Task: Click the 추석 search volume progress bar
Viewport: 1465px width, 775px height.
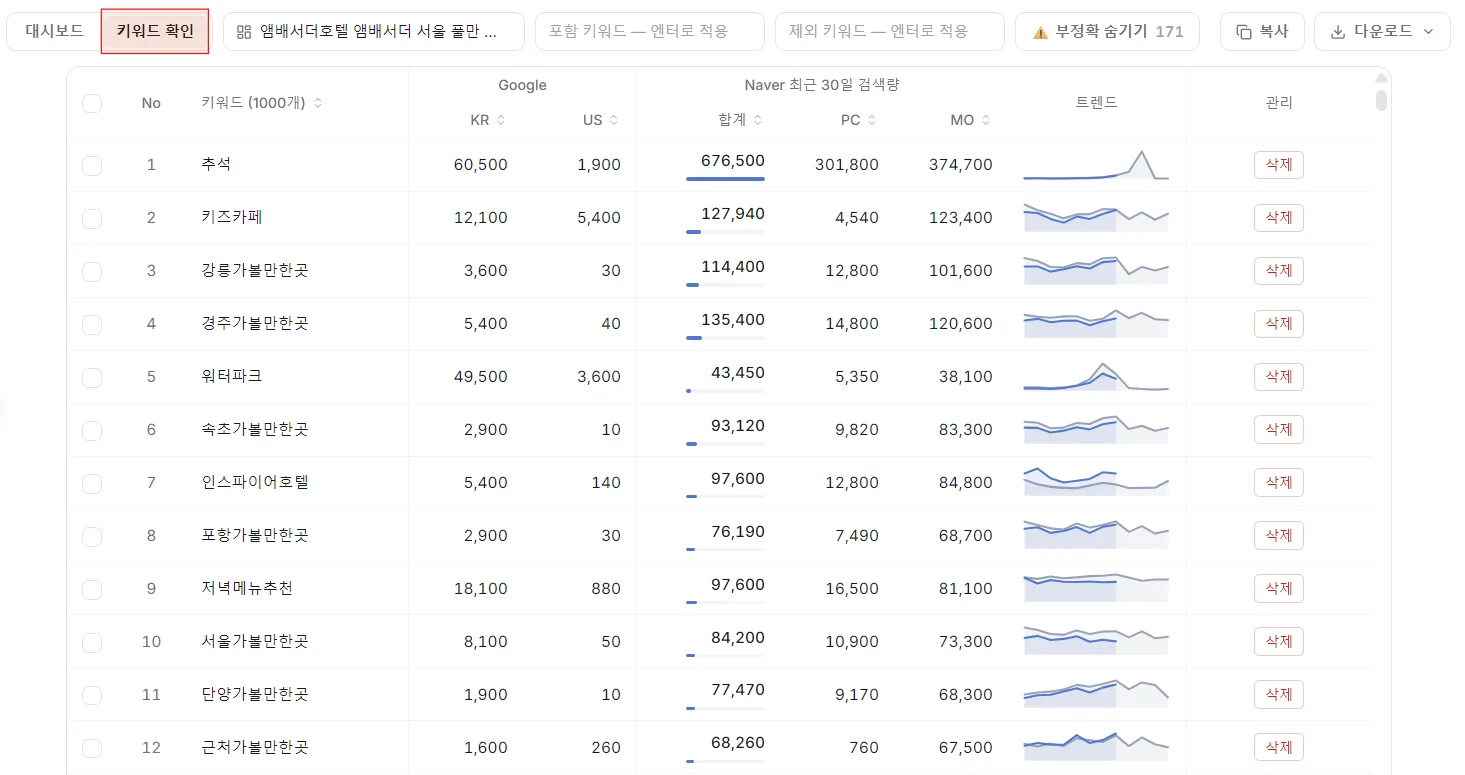Action: coord(725,179)
